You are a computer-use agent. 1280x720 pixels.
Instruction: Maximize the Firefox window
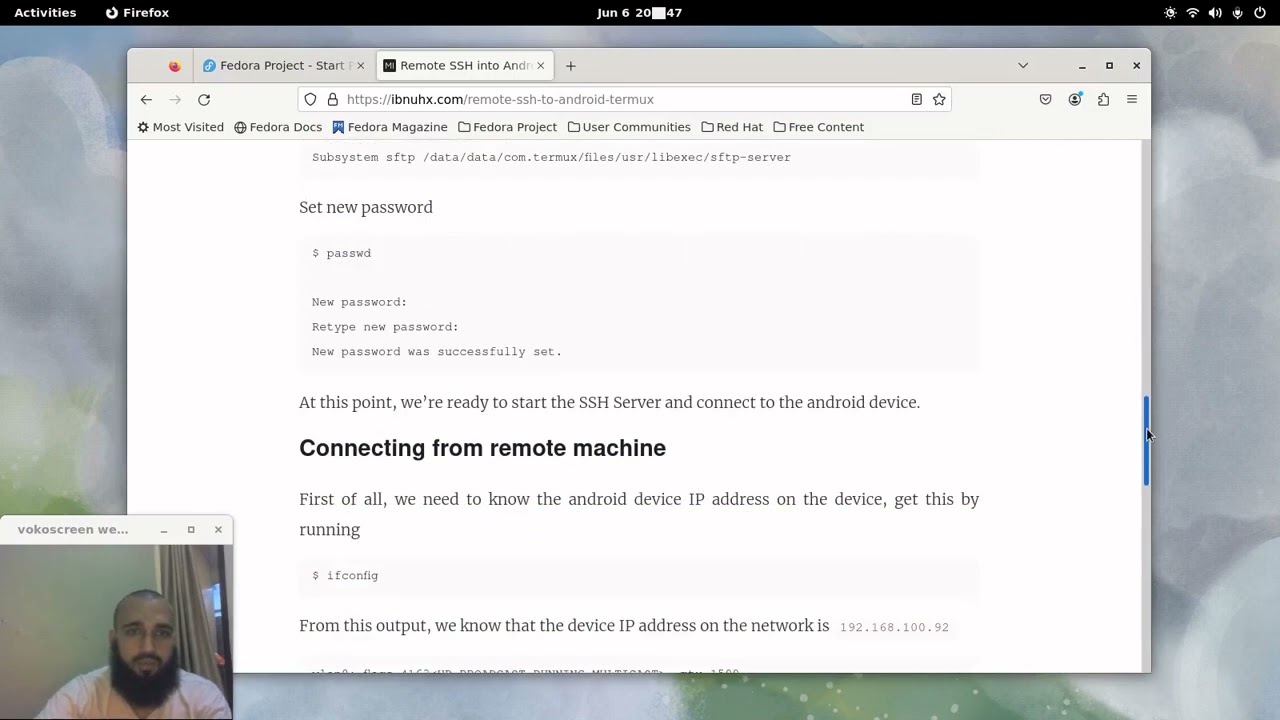tap(1109, 66)
